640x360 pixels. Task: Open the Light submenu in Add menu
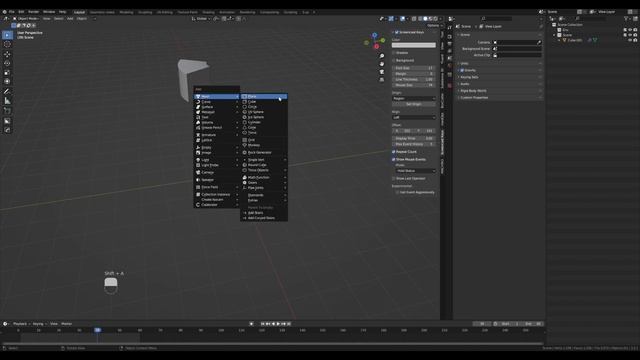217,160
